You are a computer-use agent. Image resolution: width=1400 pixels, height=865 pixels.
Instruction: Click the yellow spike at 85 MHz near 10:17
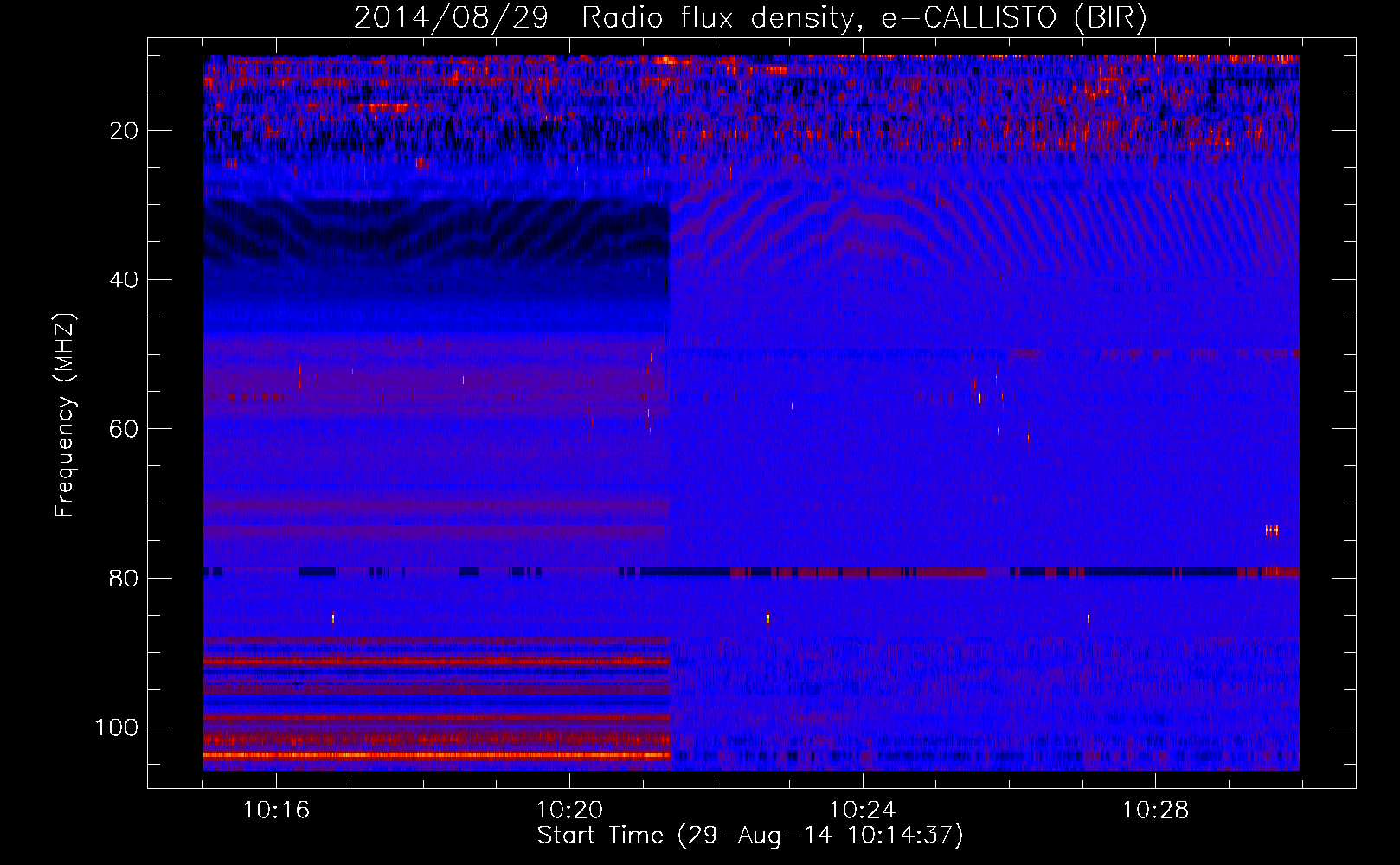pyautogui.click(x=333, y=618)
